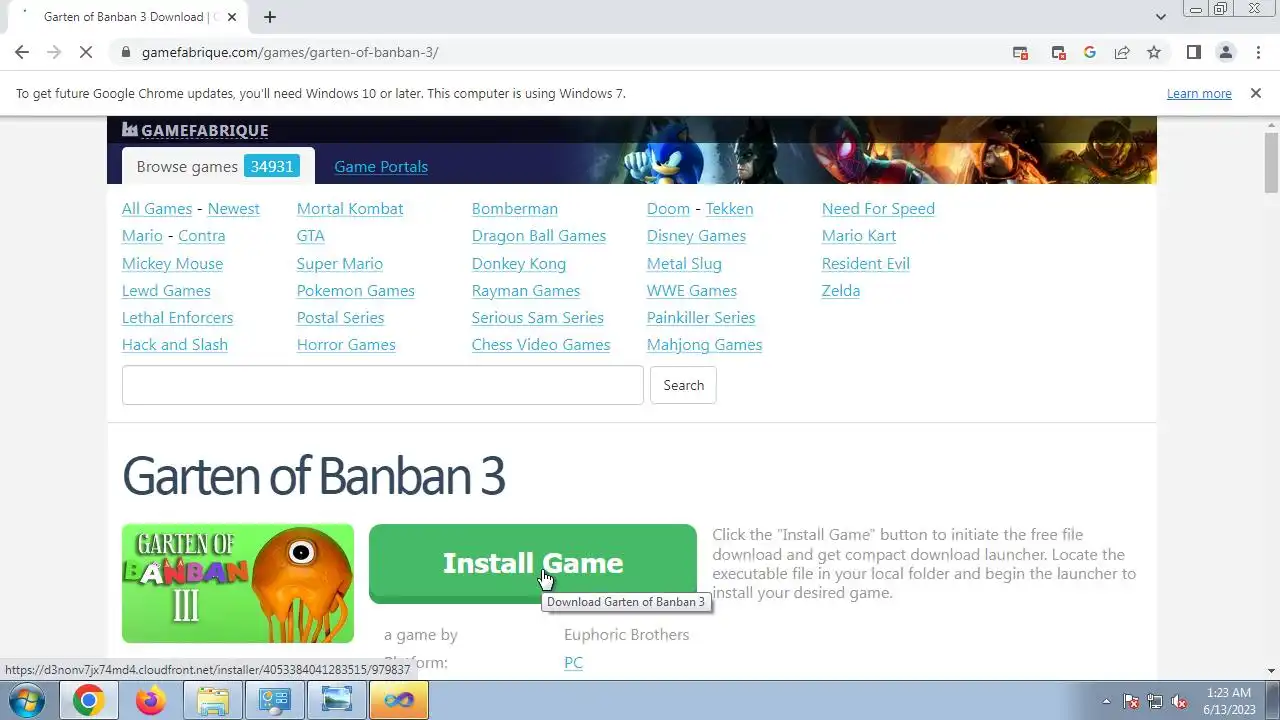
Task: Open the Dragon Ball Games link
Action: tap(539, 235)
